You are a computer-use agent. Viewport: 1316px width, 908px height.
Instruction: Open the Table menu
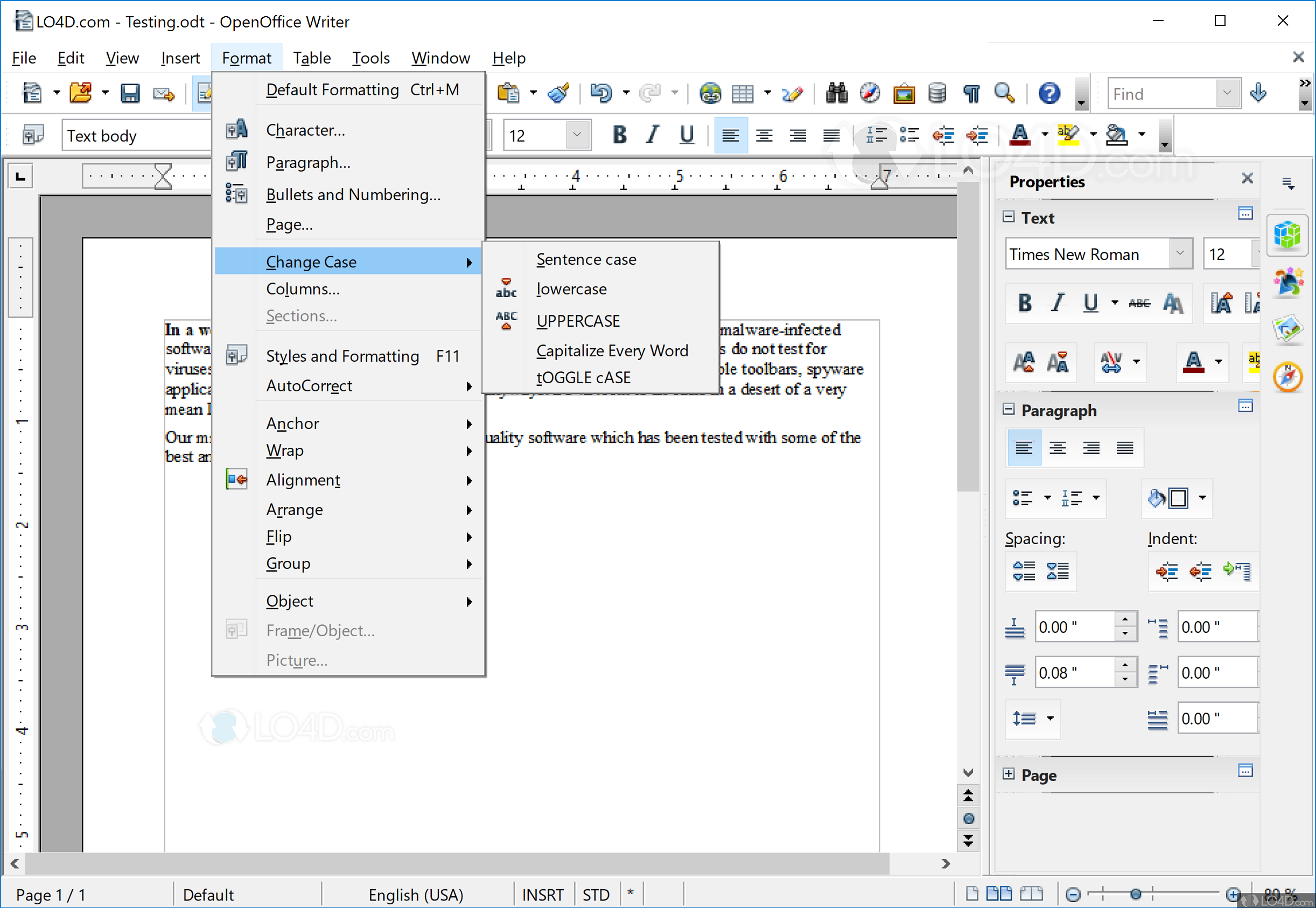(x=311, y=58)
